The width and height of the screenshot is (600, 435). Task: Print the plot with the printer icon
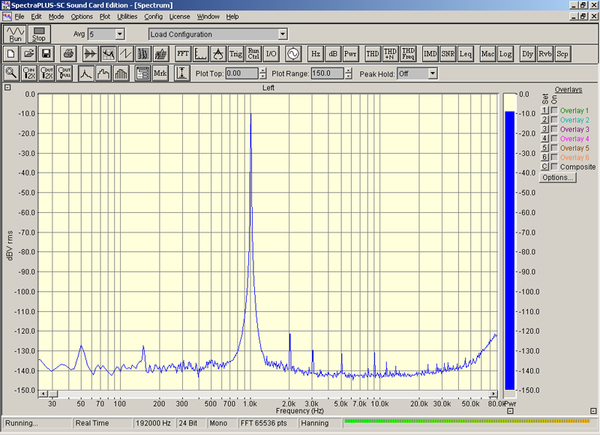68,54
